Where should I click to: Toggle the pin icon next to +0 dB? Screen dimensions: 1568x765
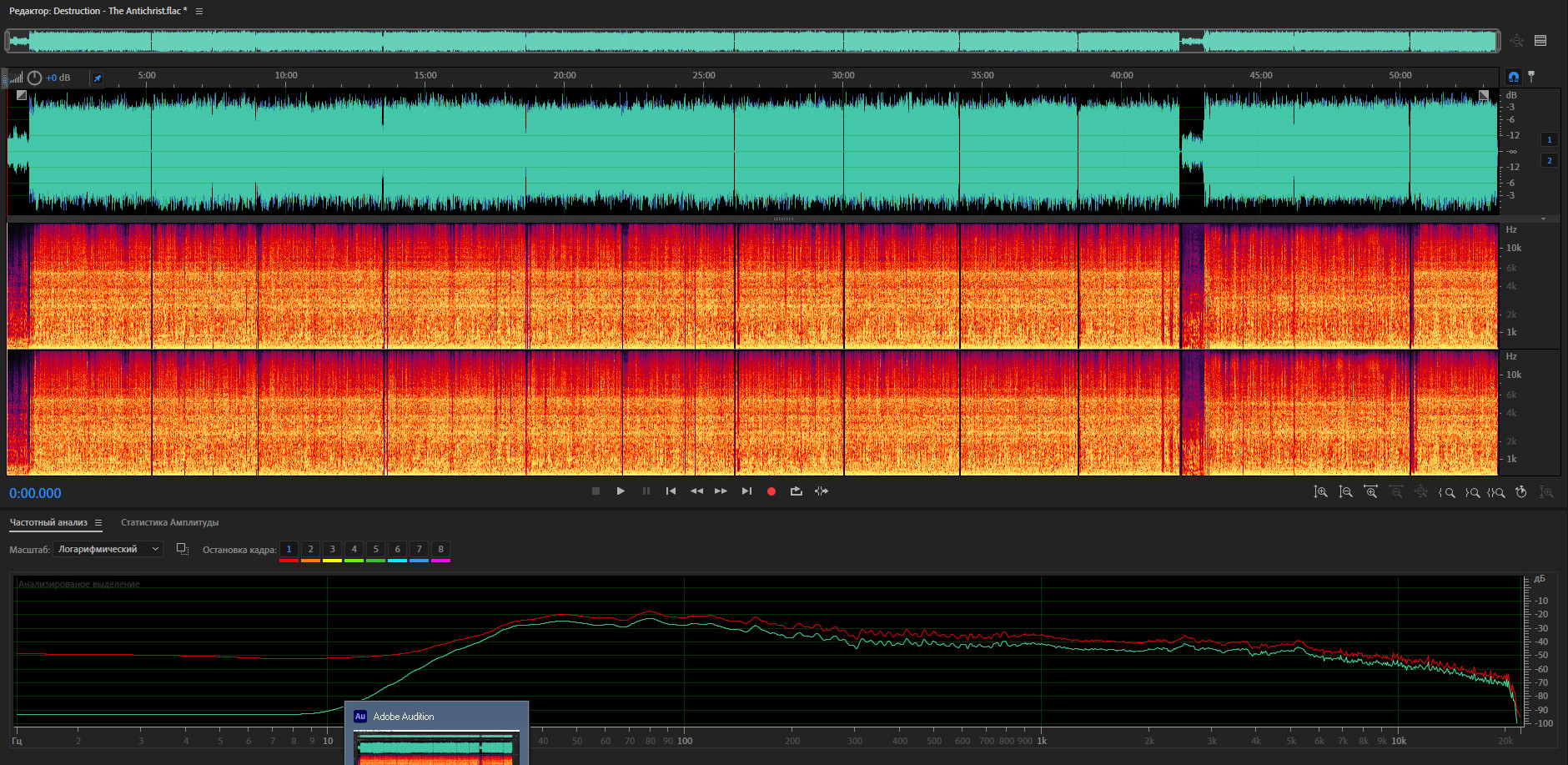coord(98,78)
